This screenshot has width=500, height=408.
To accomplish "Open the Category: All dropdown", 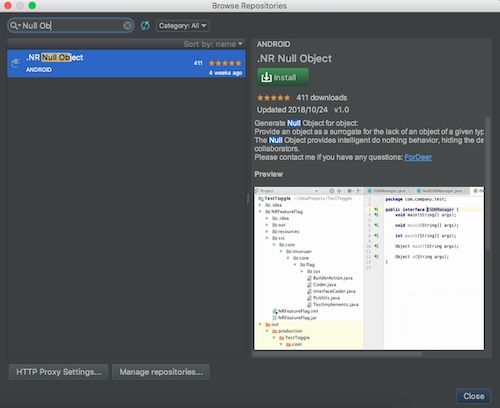I will [x=183, y=26].
